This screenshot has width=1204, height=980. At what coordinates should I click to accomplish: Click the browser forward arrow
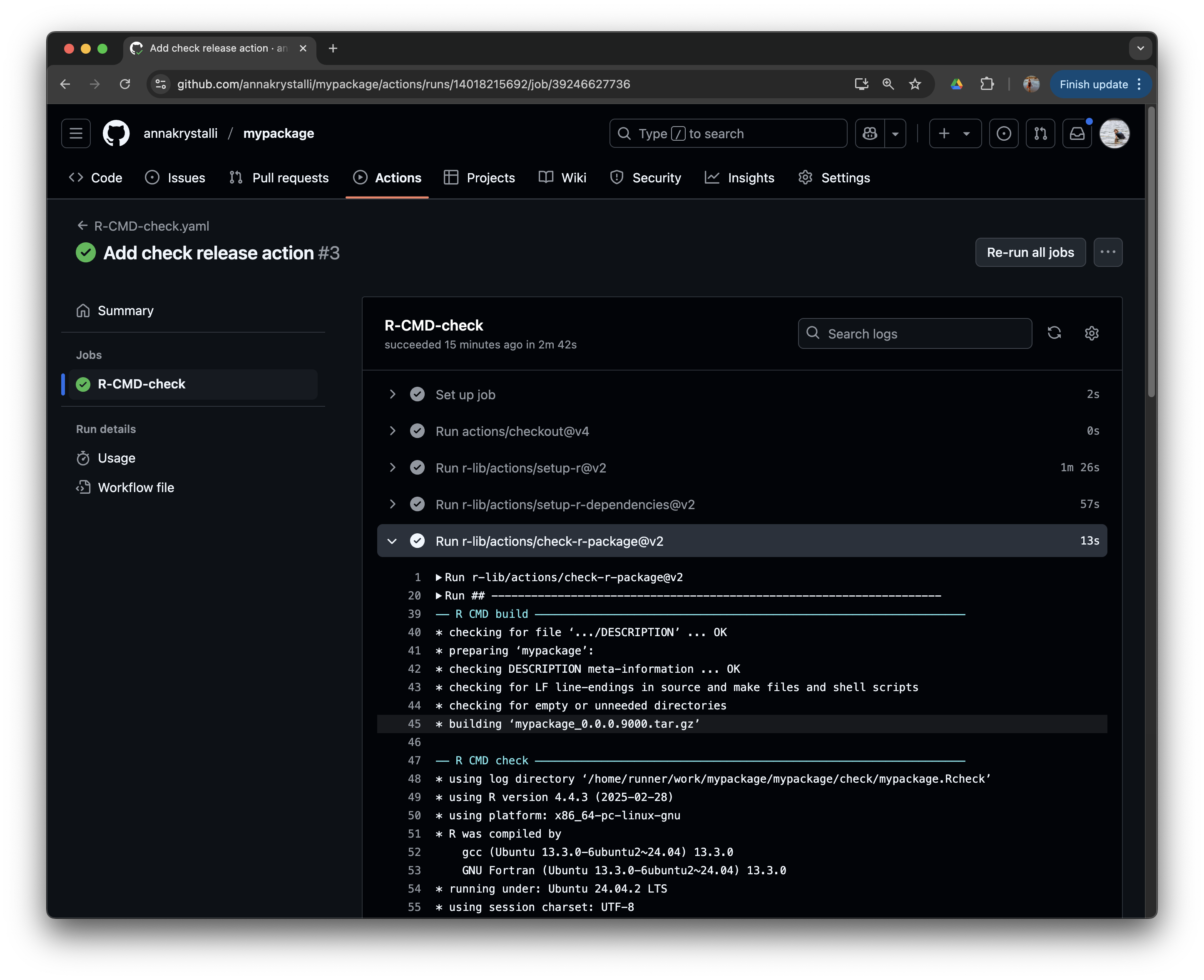95,84
